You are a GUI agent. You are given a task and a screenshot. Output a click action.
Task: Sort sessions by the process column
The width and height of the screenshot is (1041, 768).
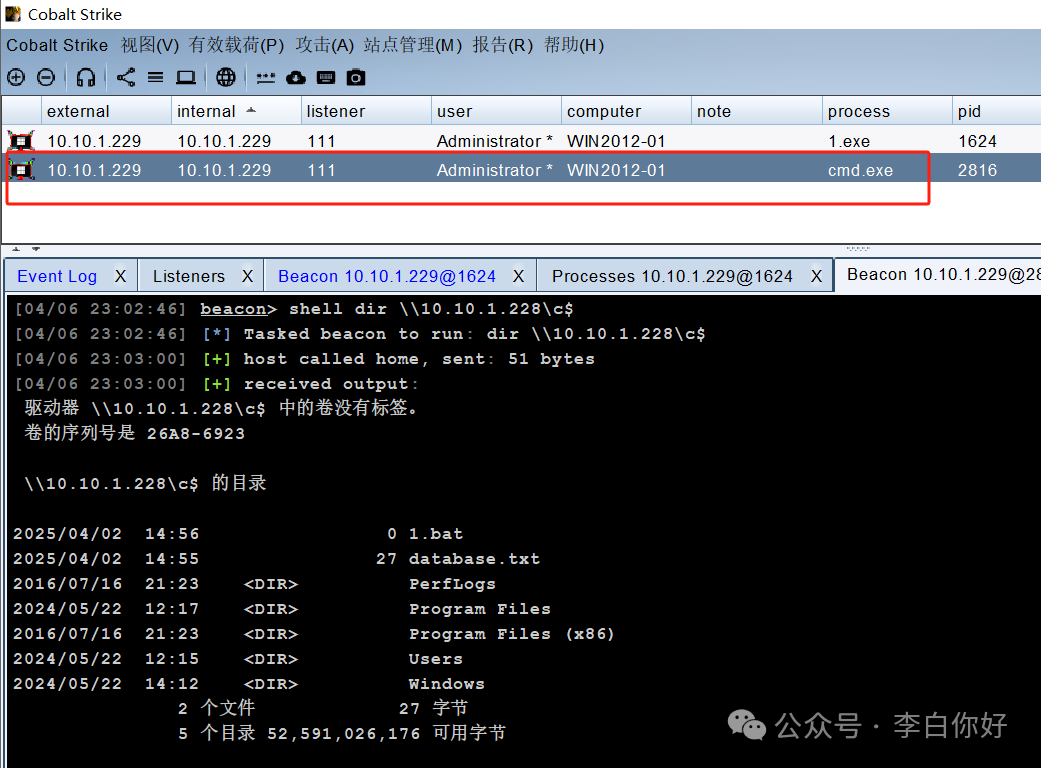tap(887, 111)
